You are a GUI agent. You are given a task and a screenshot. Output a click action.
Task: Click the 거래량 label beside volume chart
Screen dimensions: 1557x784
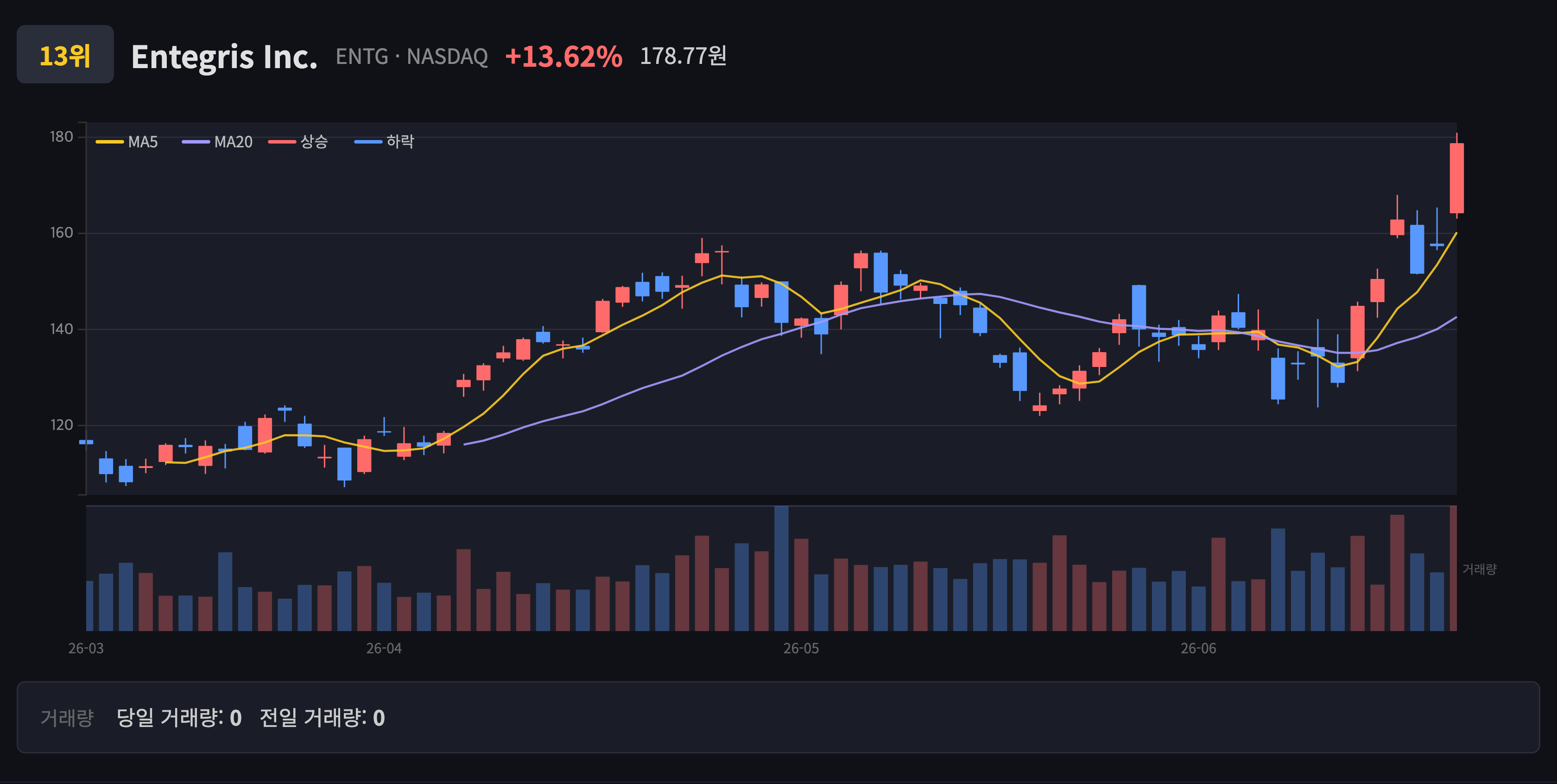[x=1479, y=569]
